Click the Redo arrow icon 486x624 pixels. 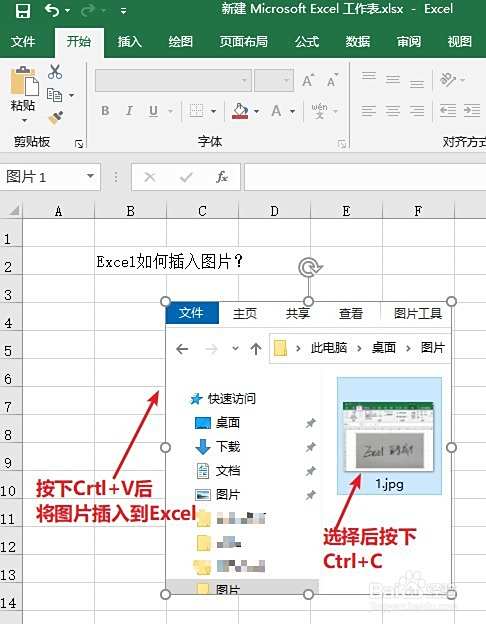[x=87, y=11]
